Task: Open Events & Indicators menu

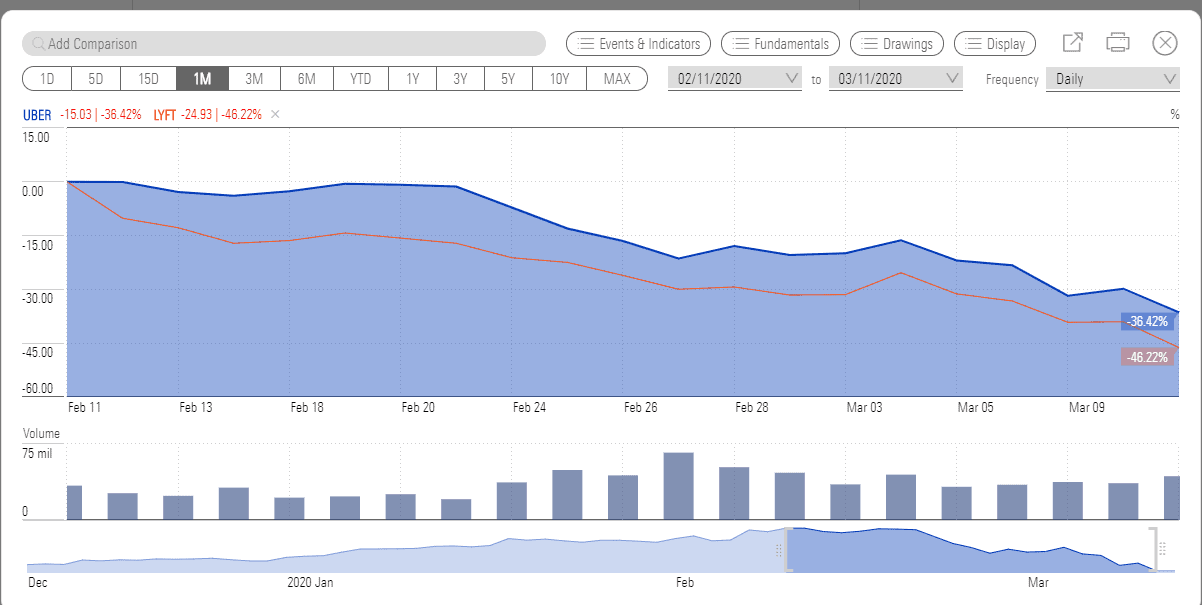Action: (x=639, y=44)
